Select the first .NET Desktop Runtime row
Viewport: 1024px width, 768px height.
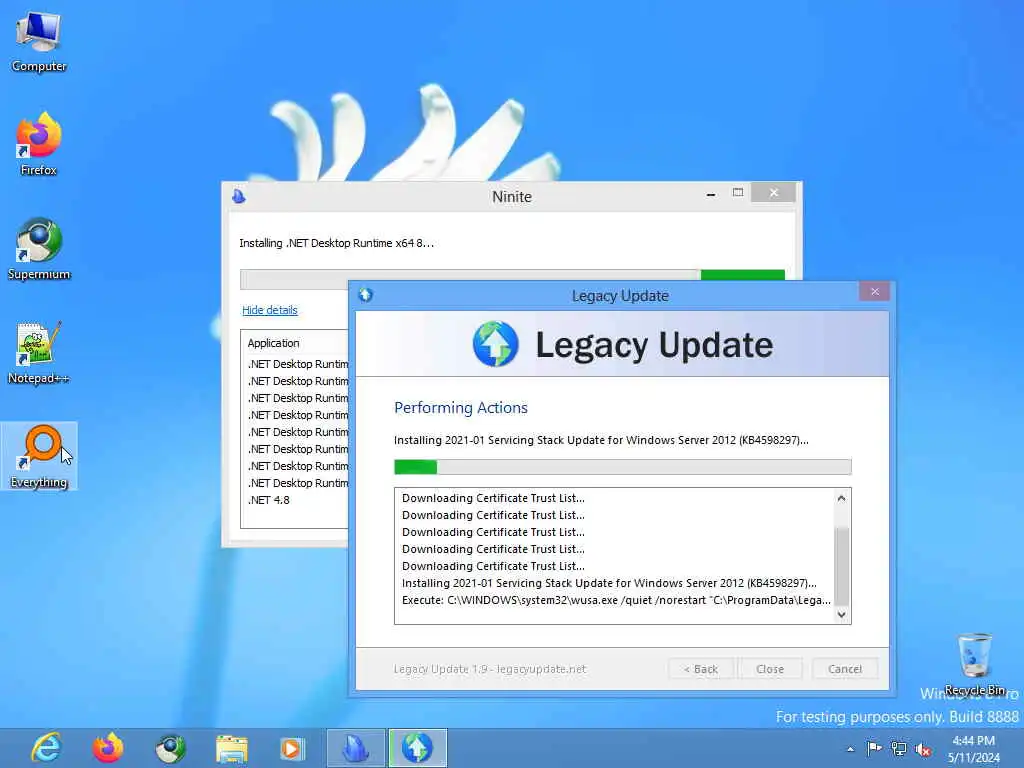click(298, 364)
